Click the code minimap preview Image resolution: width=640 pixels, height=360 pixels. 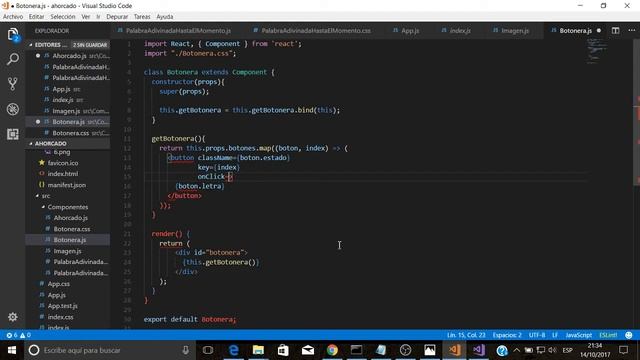click(597, 51)
